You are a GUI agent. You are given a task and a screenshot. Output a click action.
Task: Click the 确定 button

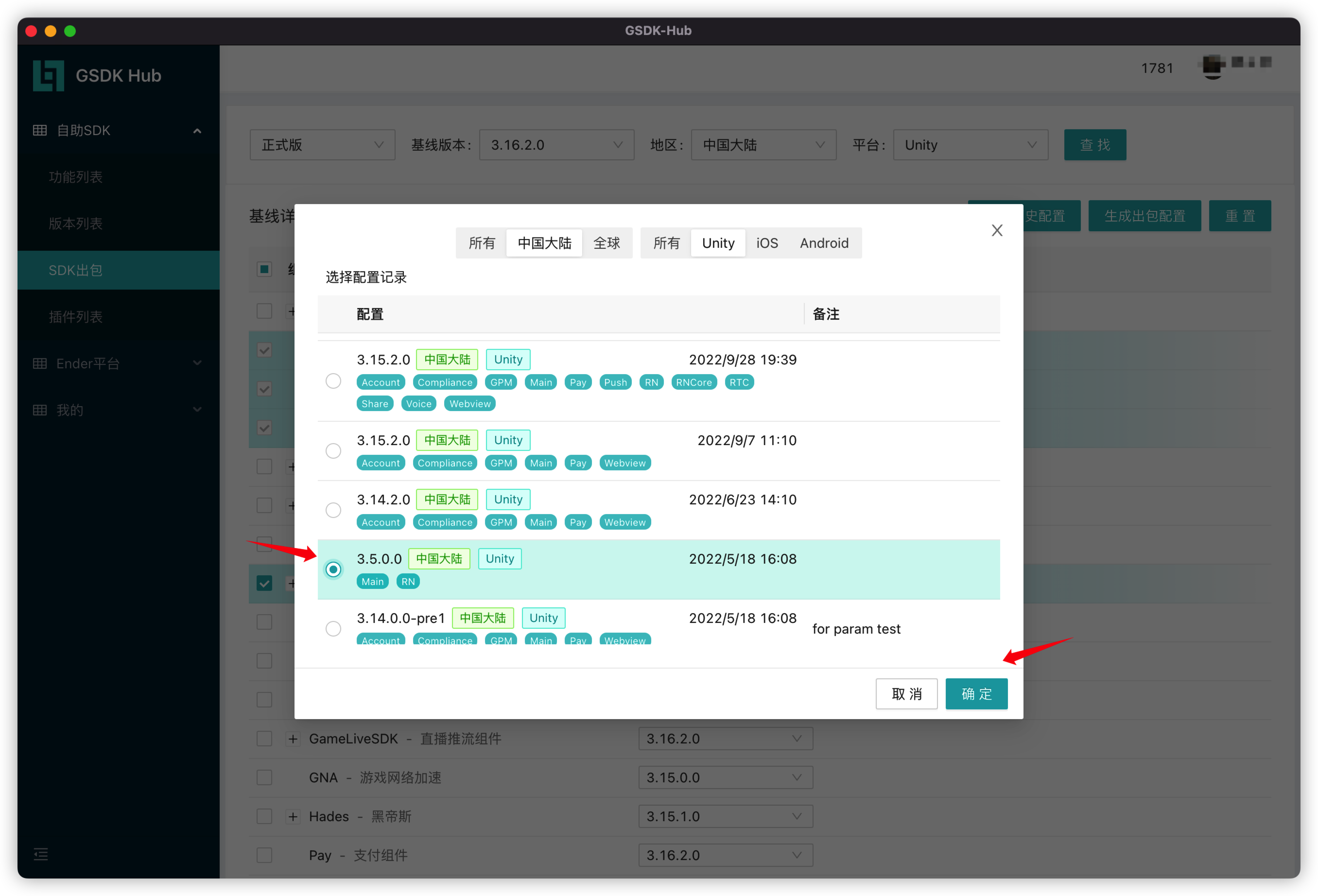click(x=976, y=694)
